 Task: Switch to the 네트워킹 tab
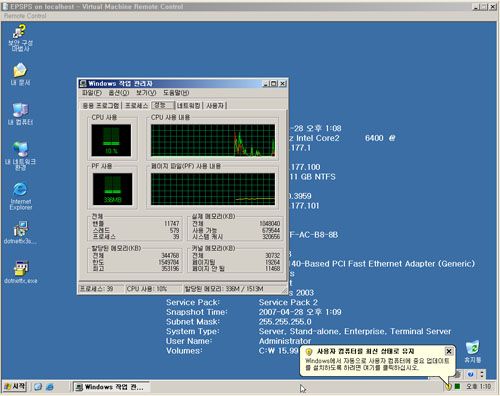189,106
